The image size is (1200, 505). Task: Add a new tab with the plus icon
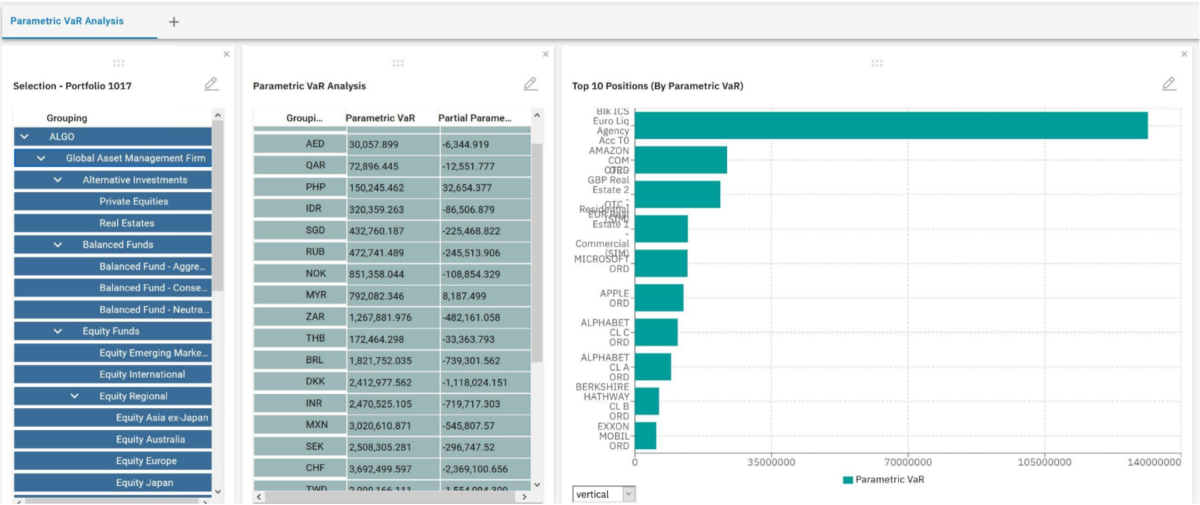click(173, 21)
